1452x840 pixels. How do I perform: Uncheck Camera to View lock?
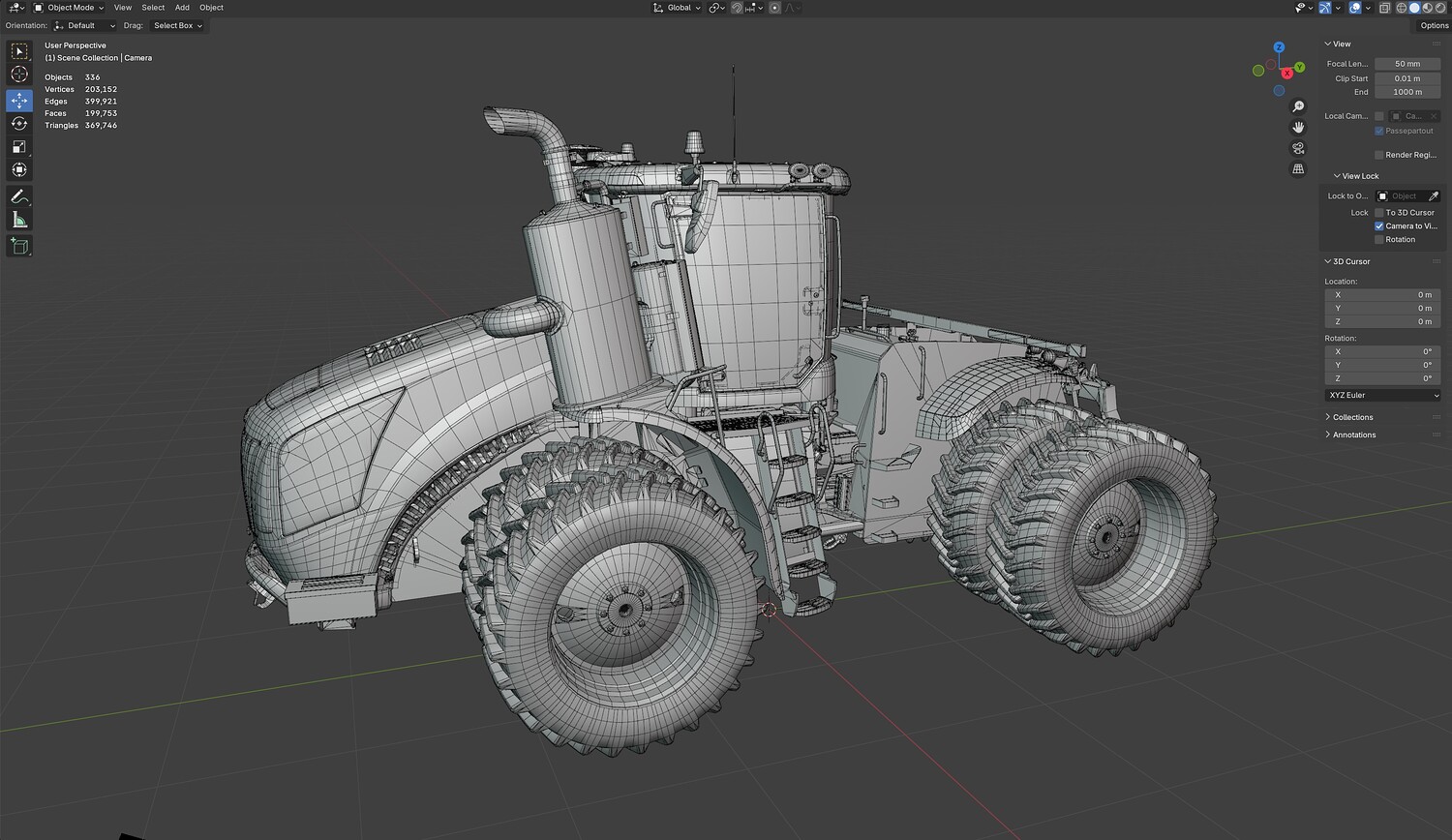pyautogui.click(x=1379, y=226)
